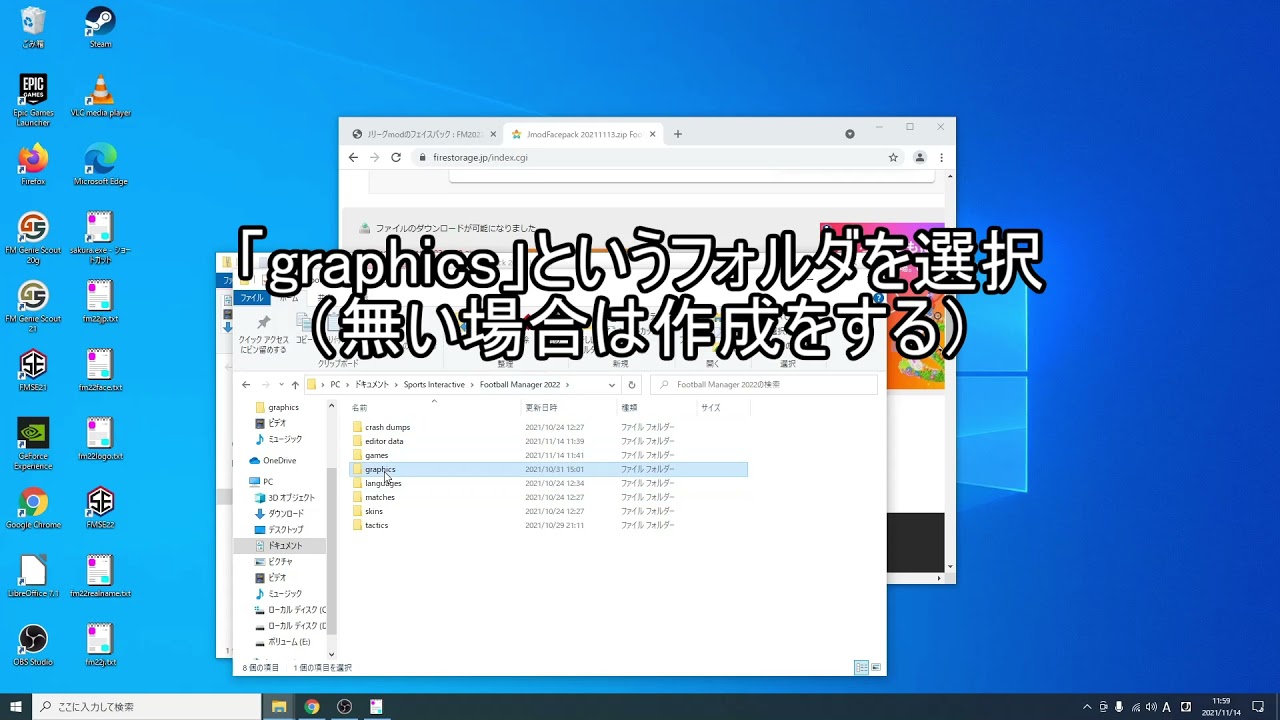Switch to large icons view in status bar
This screenshot has width=1280, height=720.
click(876, 667)
